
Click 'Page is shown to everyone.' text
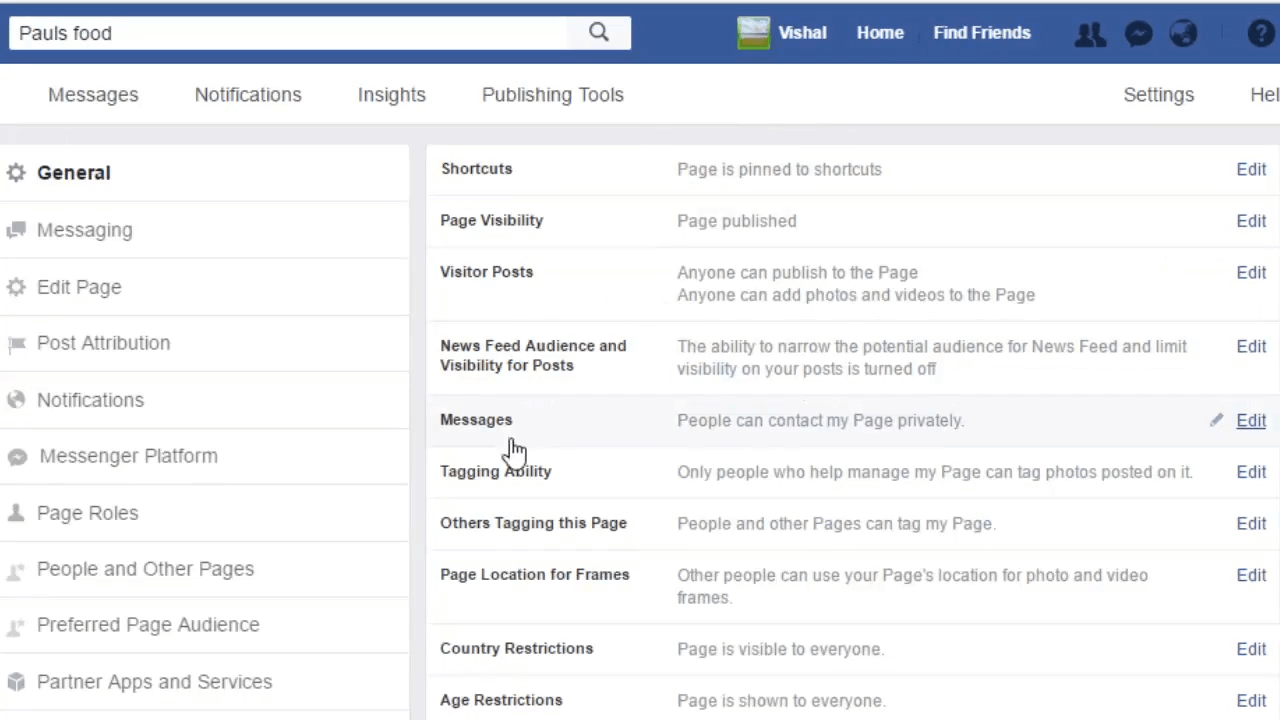(x=781, y=701)
